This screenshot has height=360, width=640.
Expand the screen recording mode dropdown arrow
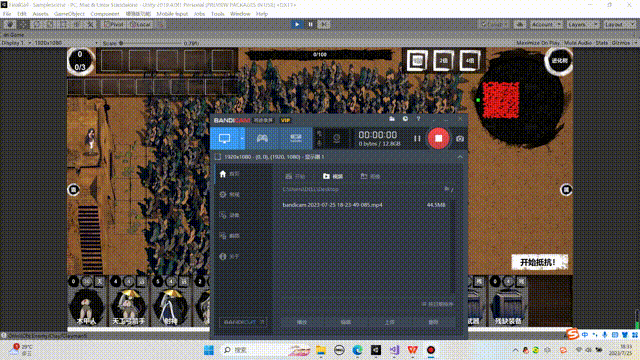coord(242,138)
